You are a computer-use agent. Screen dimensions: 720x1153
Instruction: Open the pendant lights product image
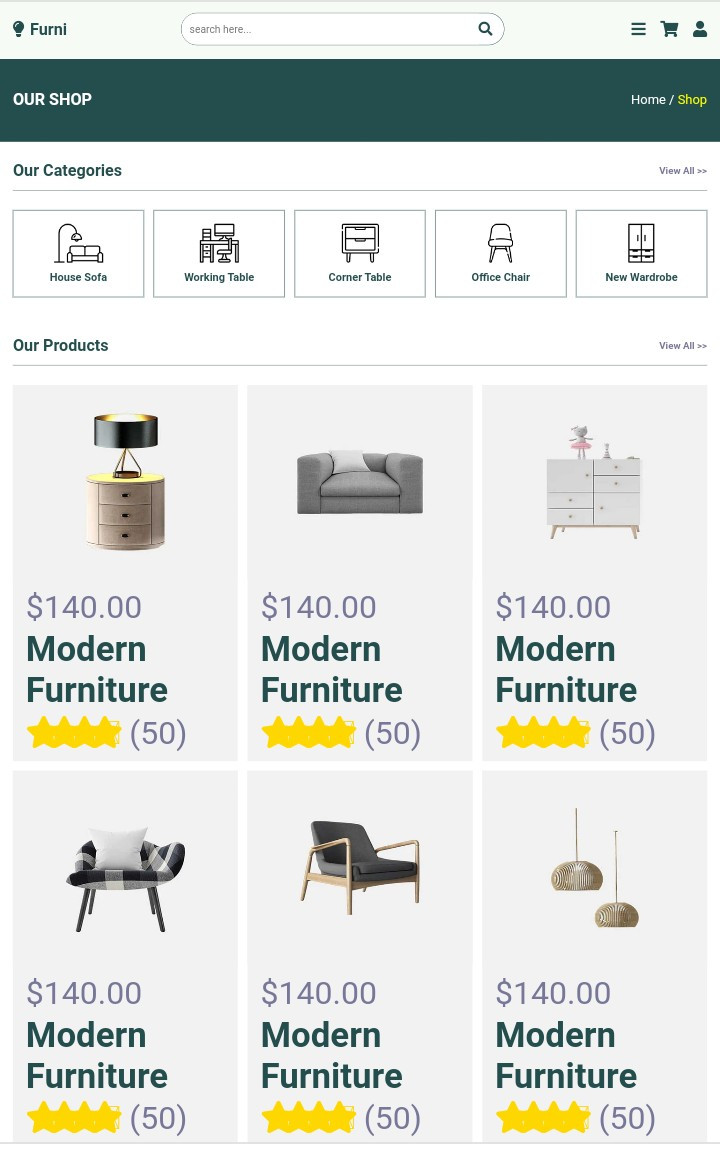(x=594, y=867)
